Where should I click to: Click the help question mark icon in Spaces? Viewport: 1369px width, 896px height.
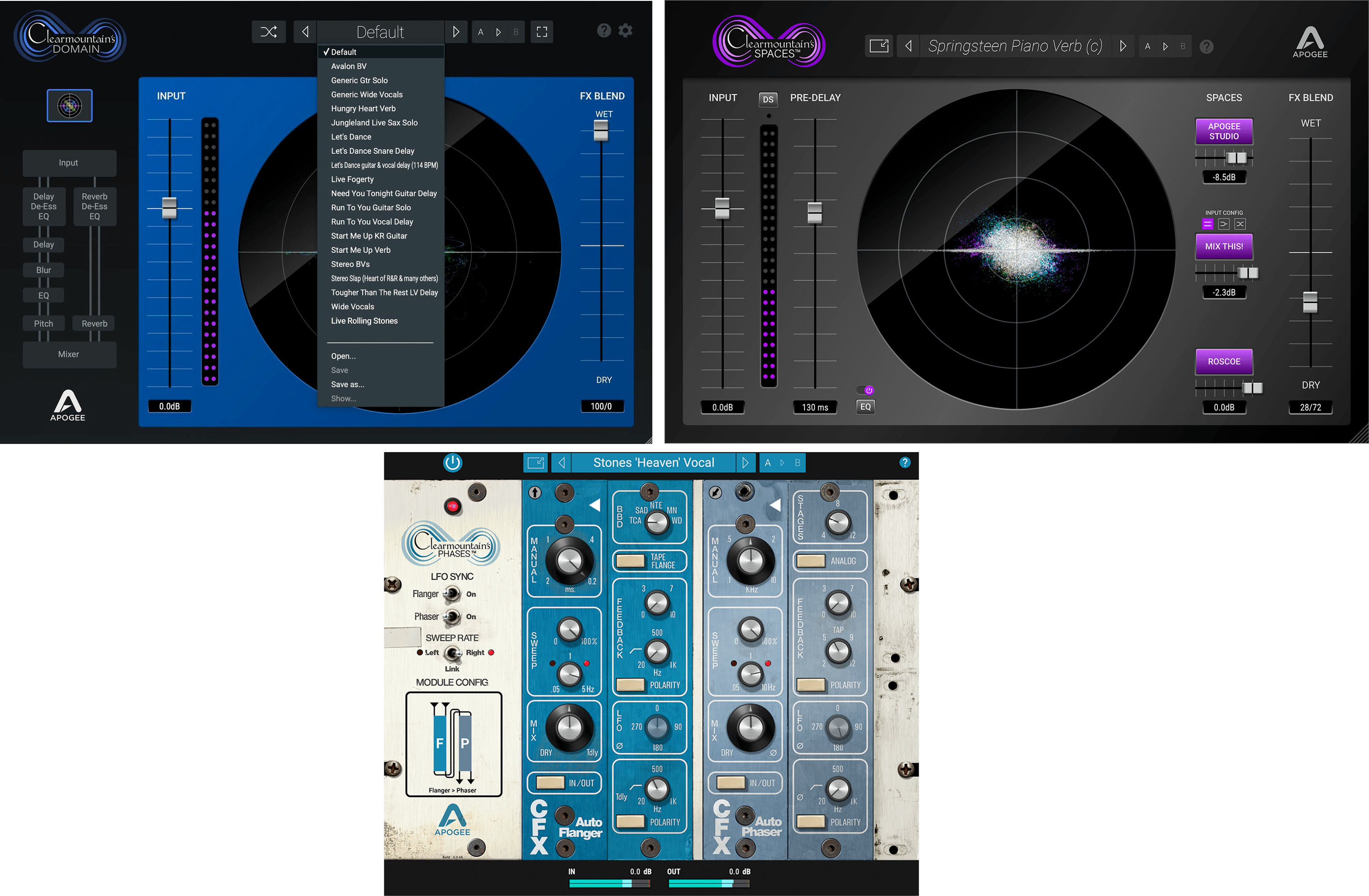point(1206,47)
